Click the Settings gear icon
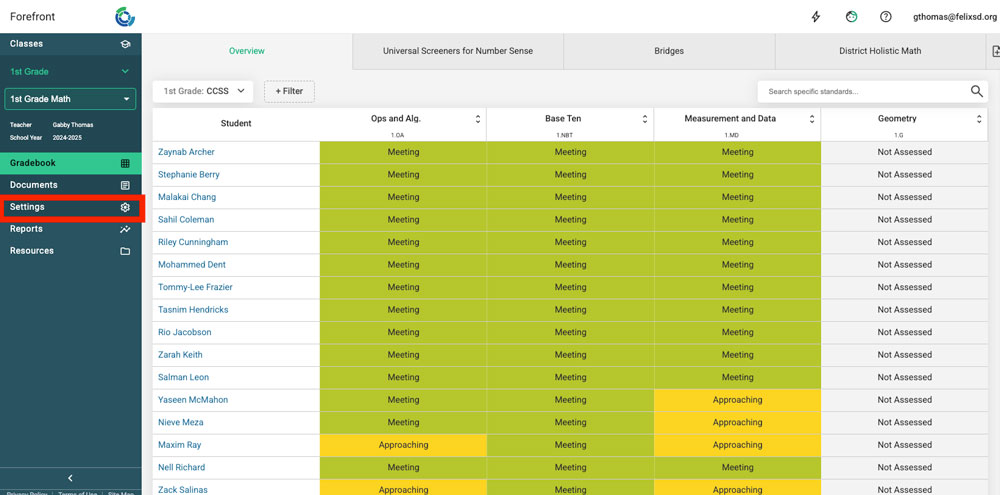1000x495 pixels. (125, 207)
